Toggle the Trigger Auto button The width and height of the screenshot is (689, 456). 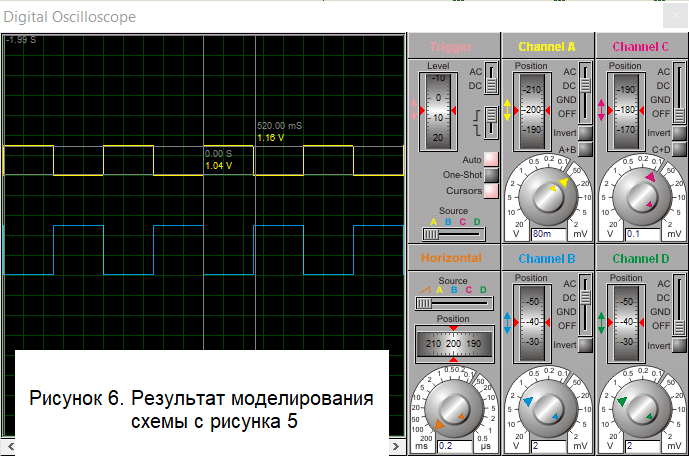click(x=490, y=159)
